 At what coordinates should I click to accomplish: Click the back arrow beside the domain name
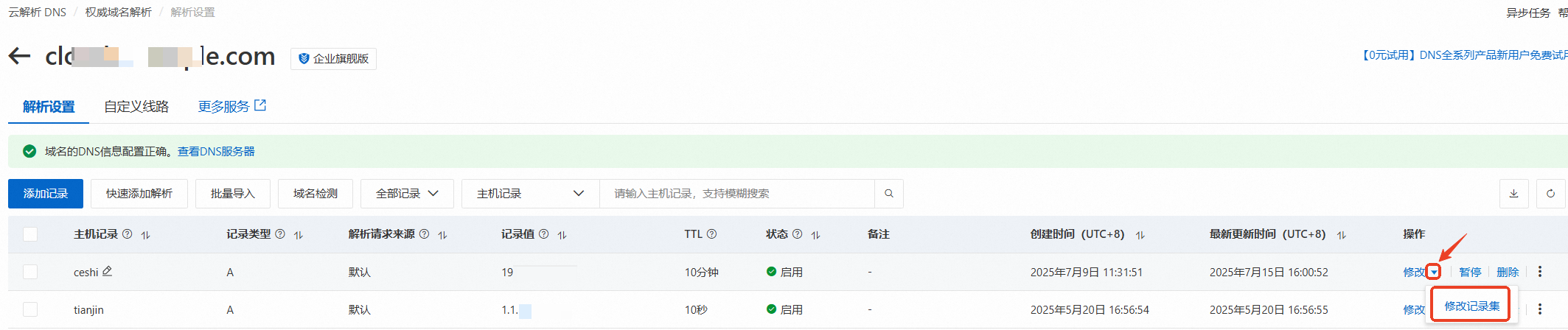tap(20, 57)
